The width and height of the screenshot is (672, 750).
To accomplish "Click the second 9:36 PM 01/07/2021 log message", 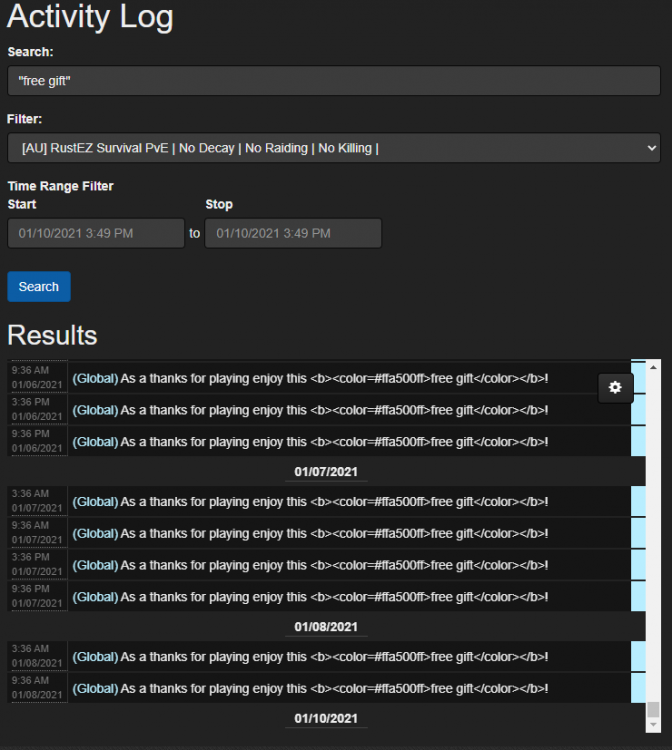I will [334, 597].
